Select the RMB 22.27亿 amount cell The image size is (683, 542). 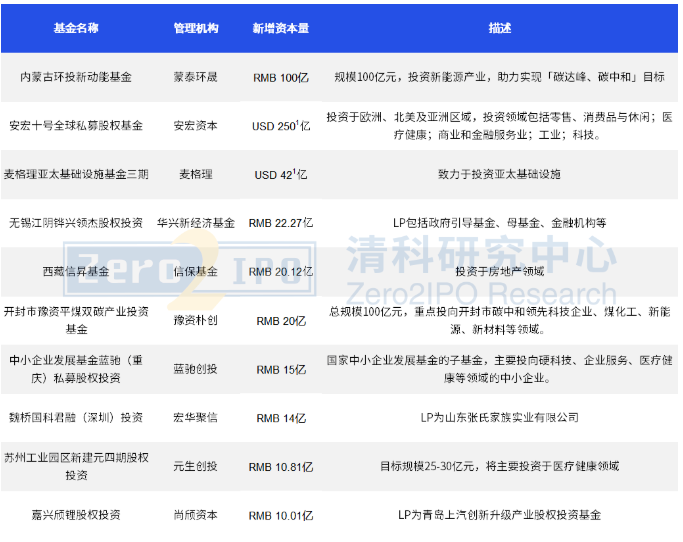pos(281,223)
